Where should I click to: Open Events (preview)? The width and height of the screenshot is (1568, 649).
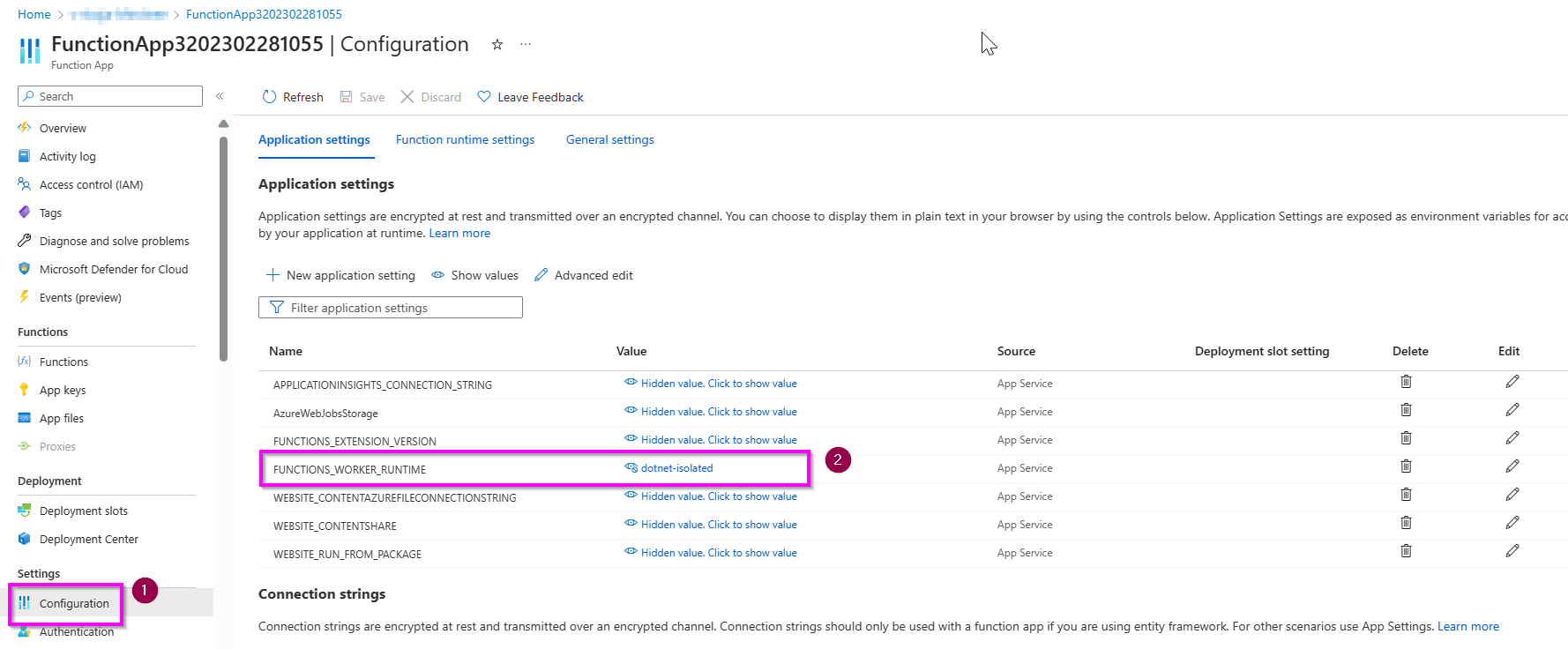[x=80, y=297]
